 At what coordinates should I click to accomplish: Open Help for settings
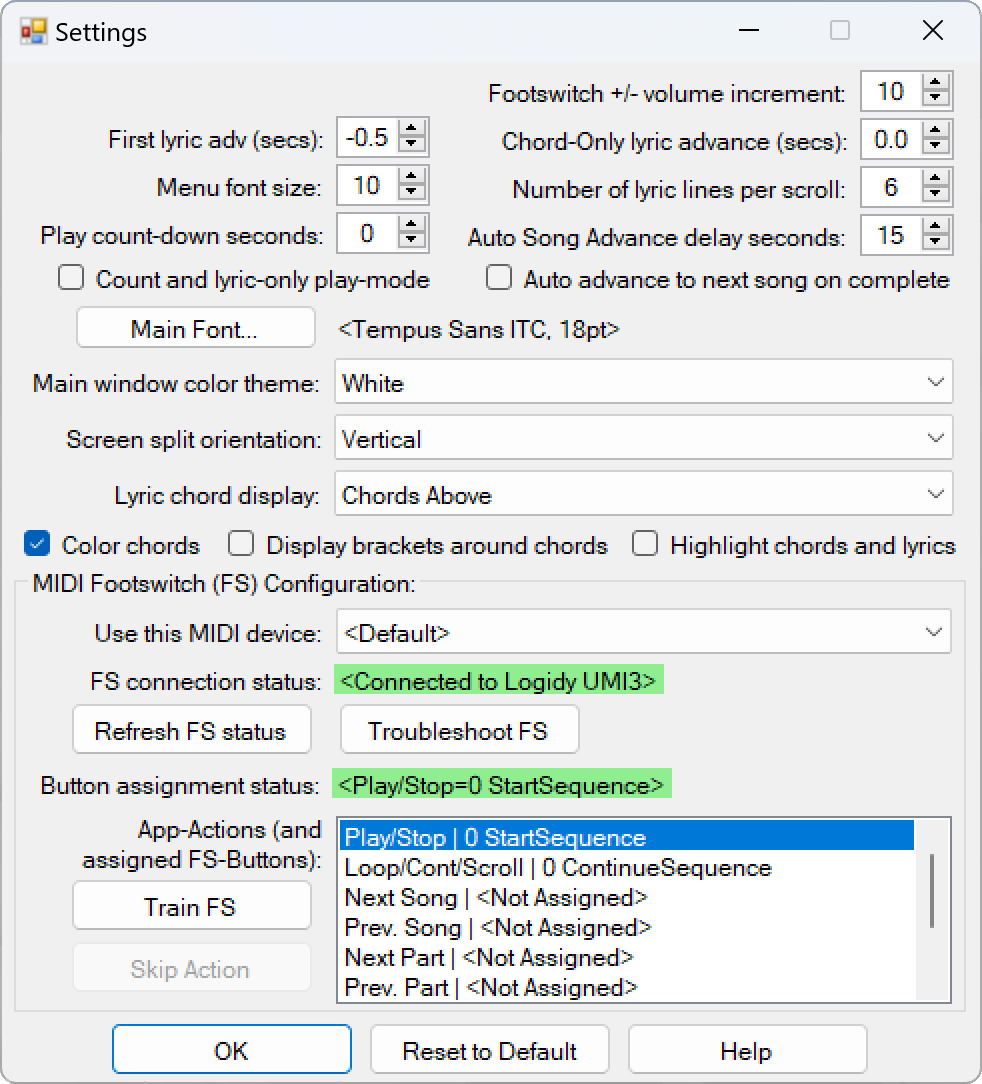pyautogui.click(x=748, y=1049)
